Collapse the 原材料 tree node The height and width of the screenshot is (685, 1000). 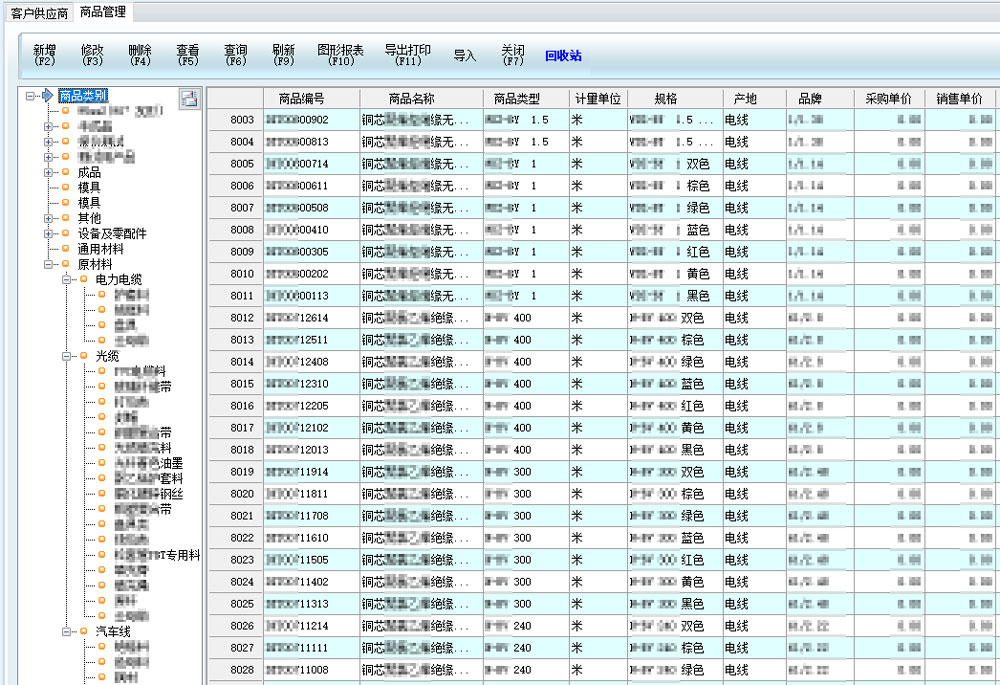coord(49,264)
